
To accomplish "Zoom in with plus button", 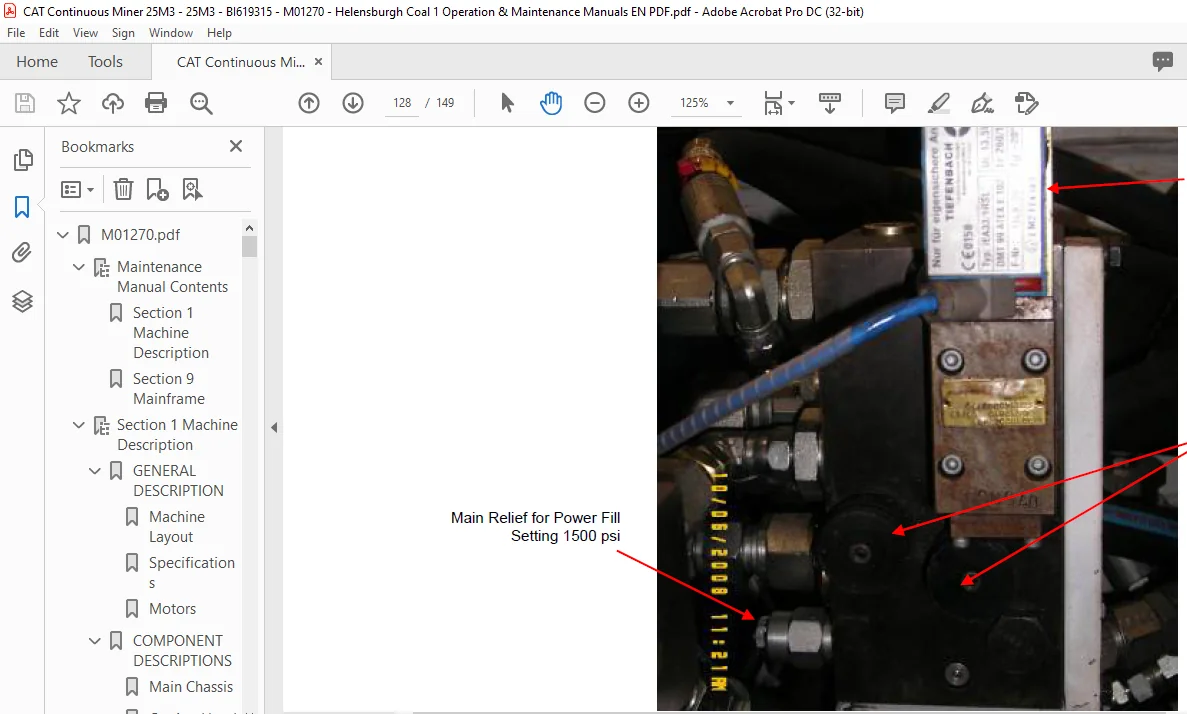I will click(639, 103).
